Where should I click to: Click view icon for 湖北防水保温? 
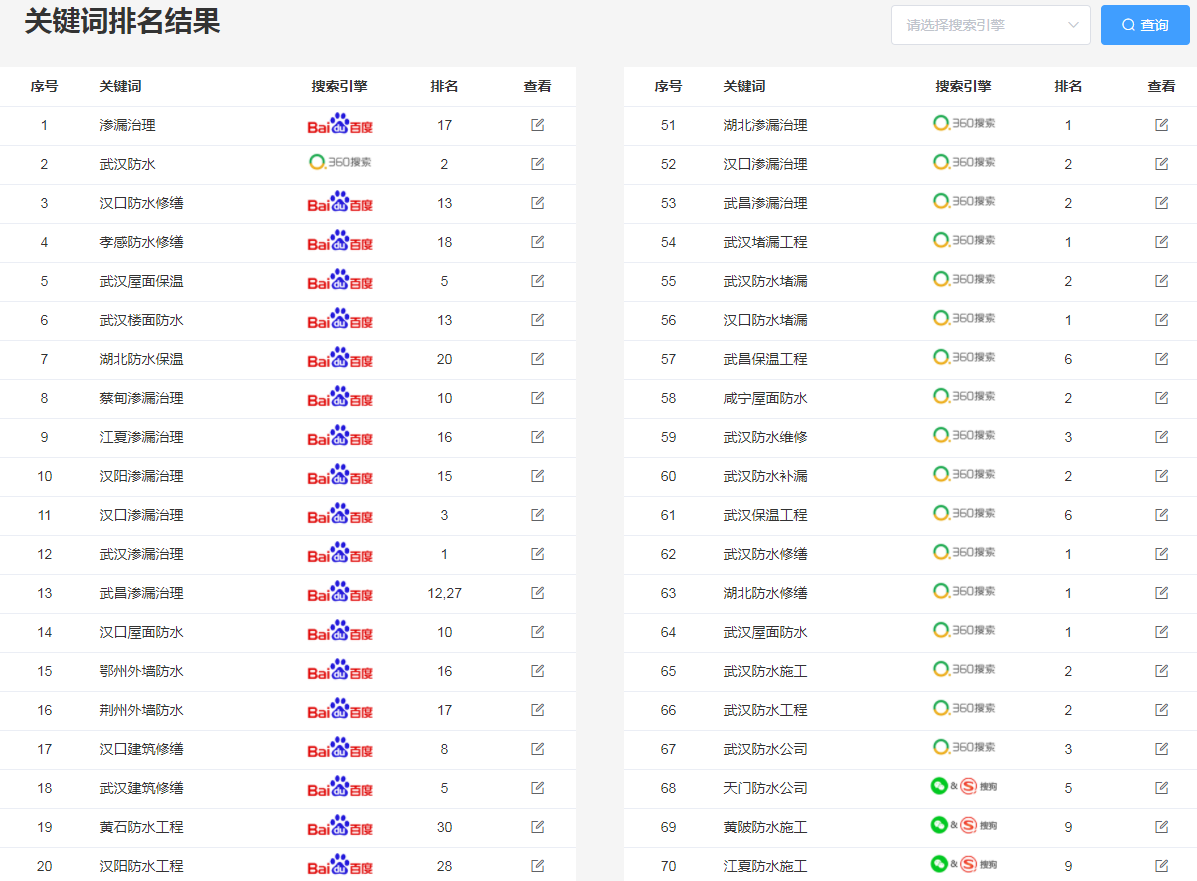tap(537, 358)
